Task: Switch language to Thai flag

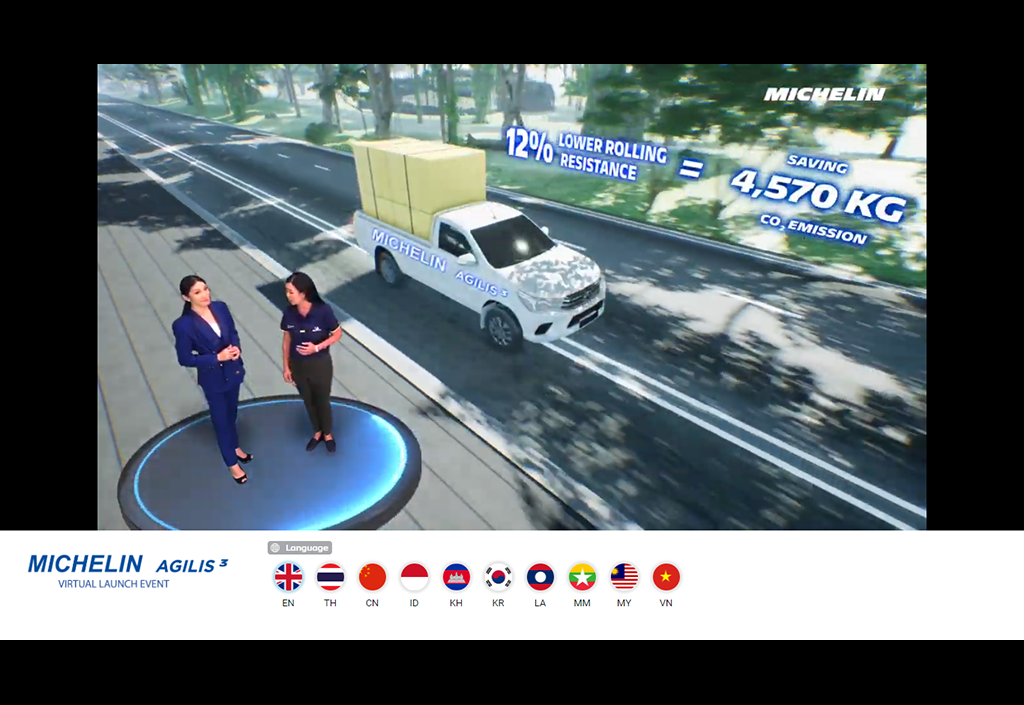Action: (x=330, y=577)
